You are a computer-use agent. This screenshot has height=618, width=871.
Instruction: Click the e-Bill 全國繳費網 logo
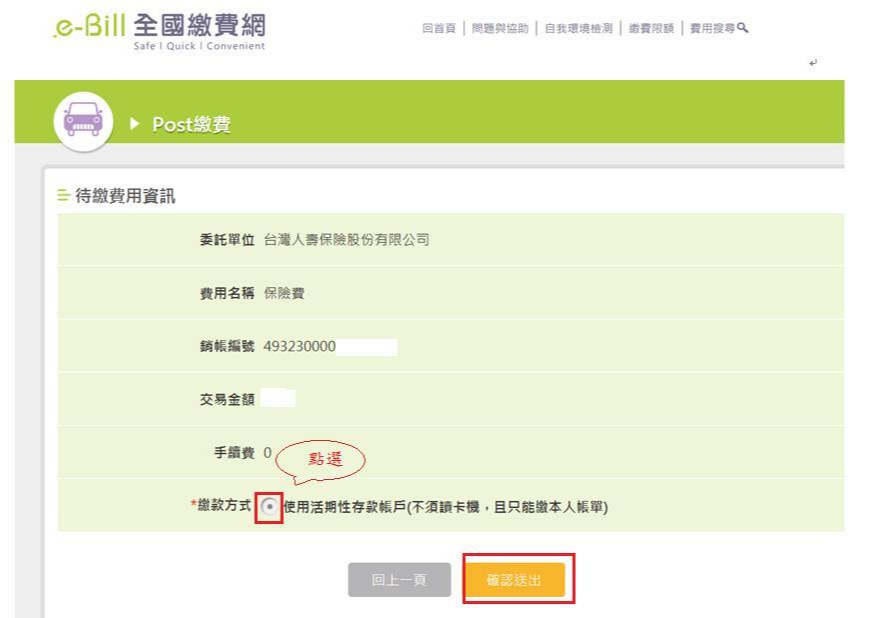coord(159,31)
